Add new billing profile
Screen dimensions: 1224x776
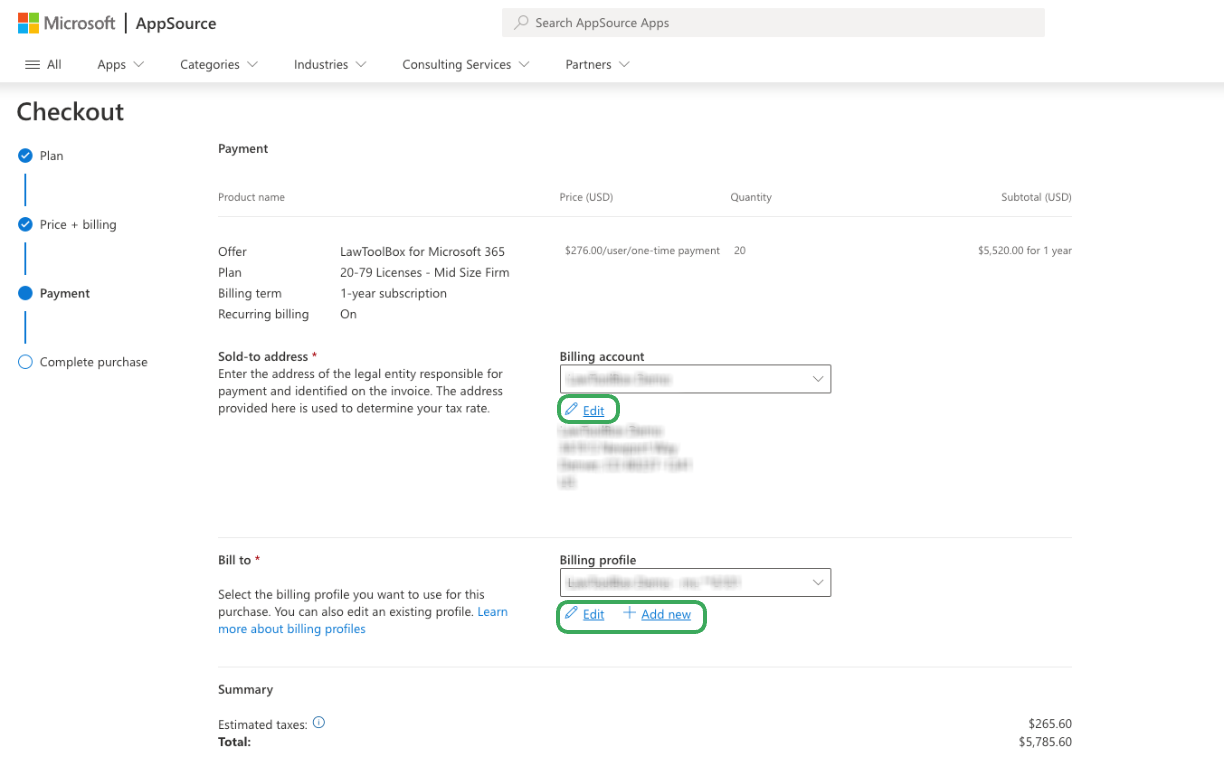666,615
